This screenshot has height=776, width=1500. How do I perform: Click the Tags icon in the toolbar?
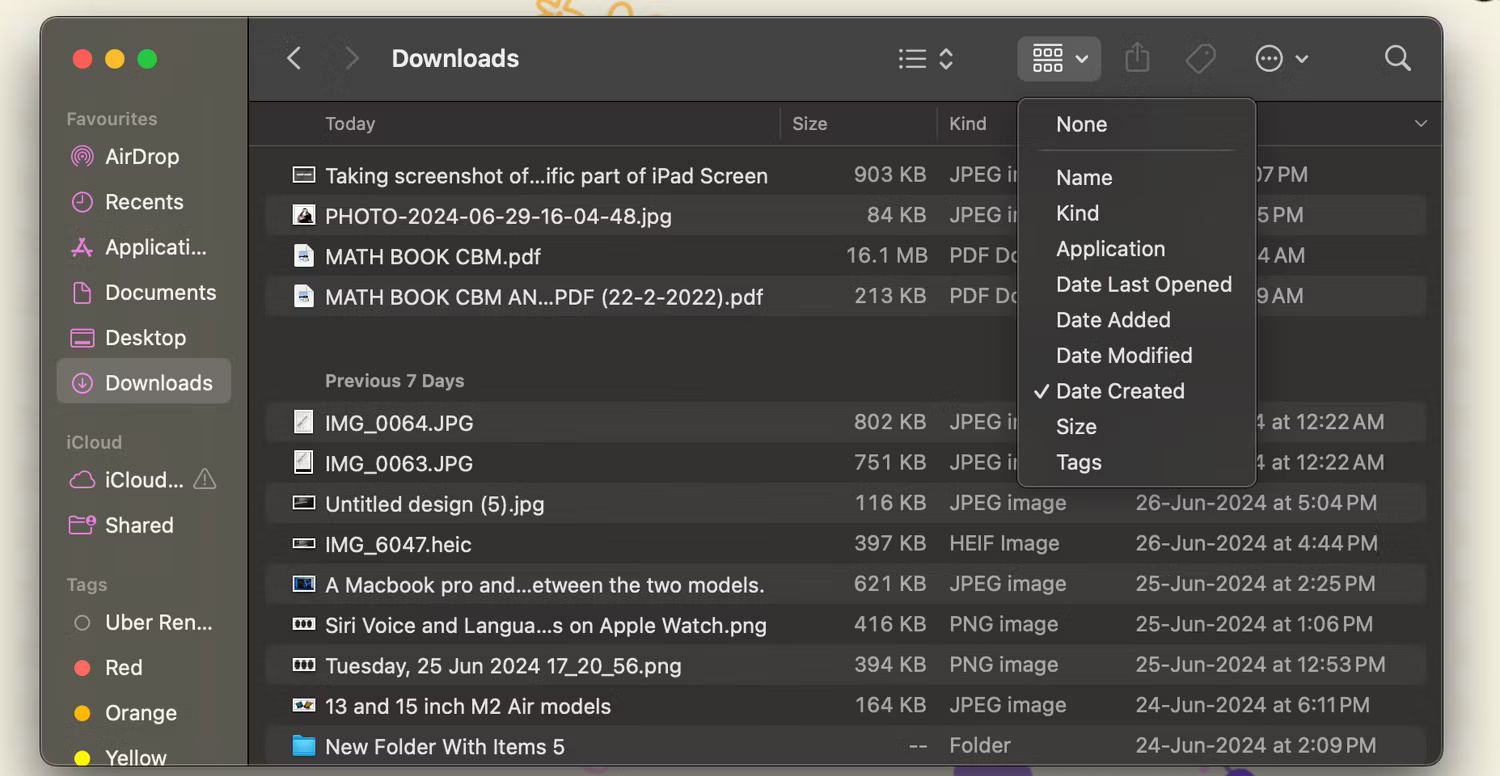click(x=1200, y=59)
